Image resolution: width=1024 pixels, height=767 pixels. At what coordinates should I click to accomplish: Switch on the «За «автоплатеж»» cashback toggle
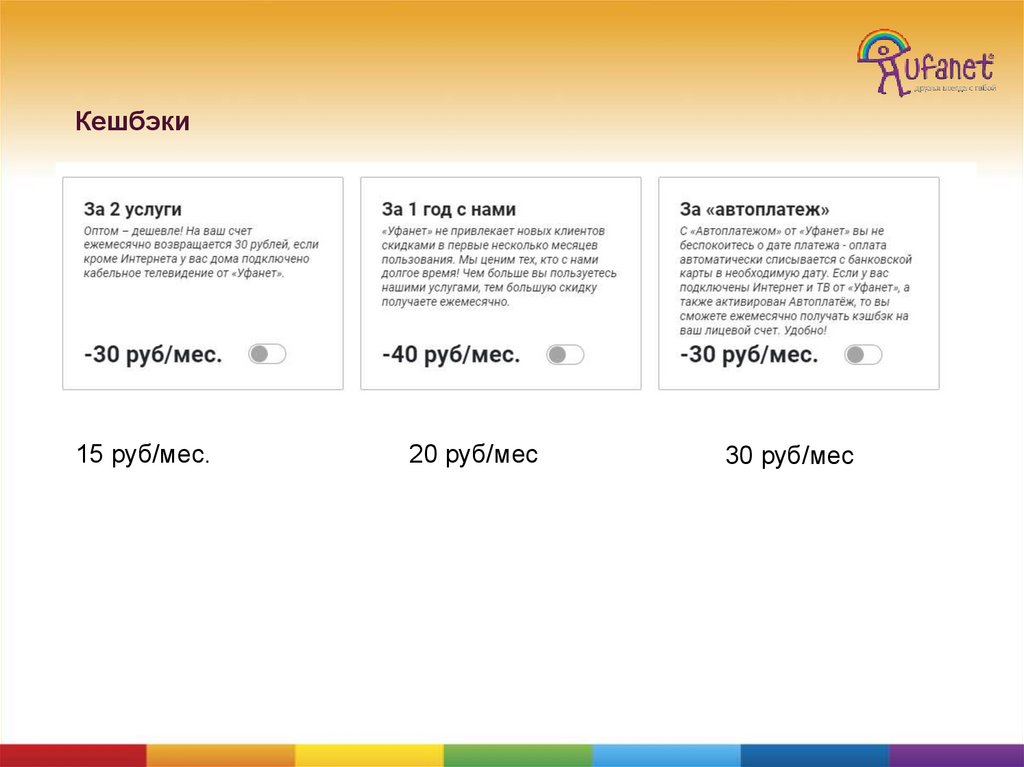[x=863, y=355]
